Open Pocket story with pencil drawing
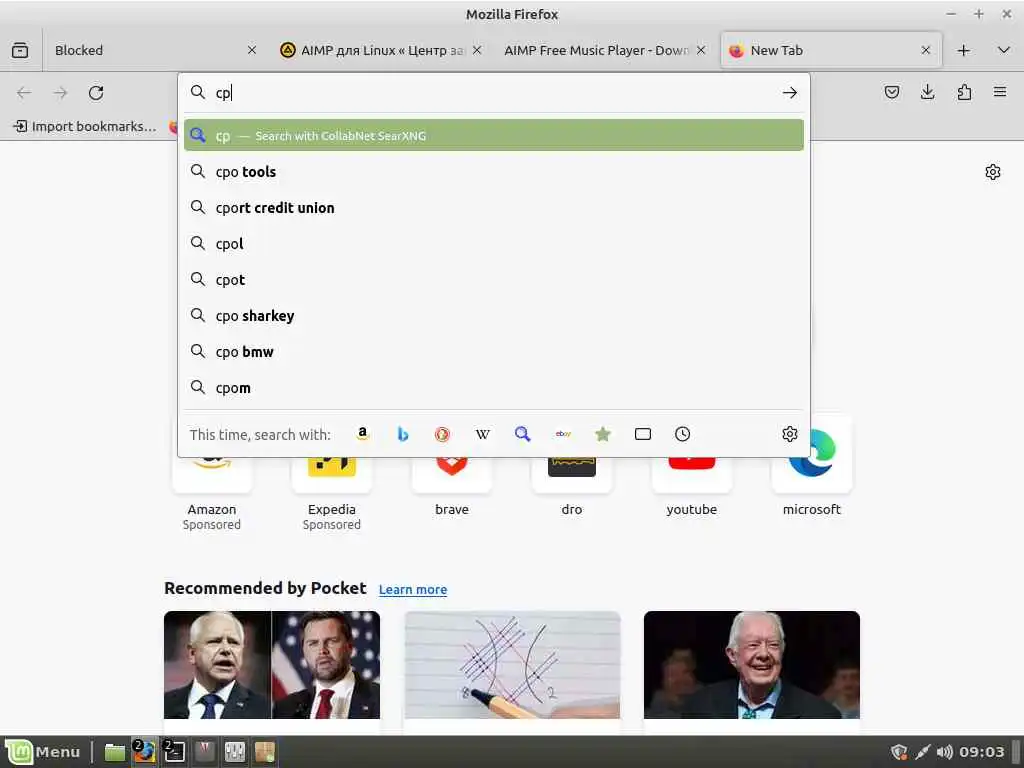Viewport: 1024px width, 768px height. (x=512, y=665)
